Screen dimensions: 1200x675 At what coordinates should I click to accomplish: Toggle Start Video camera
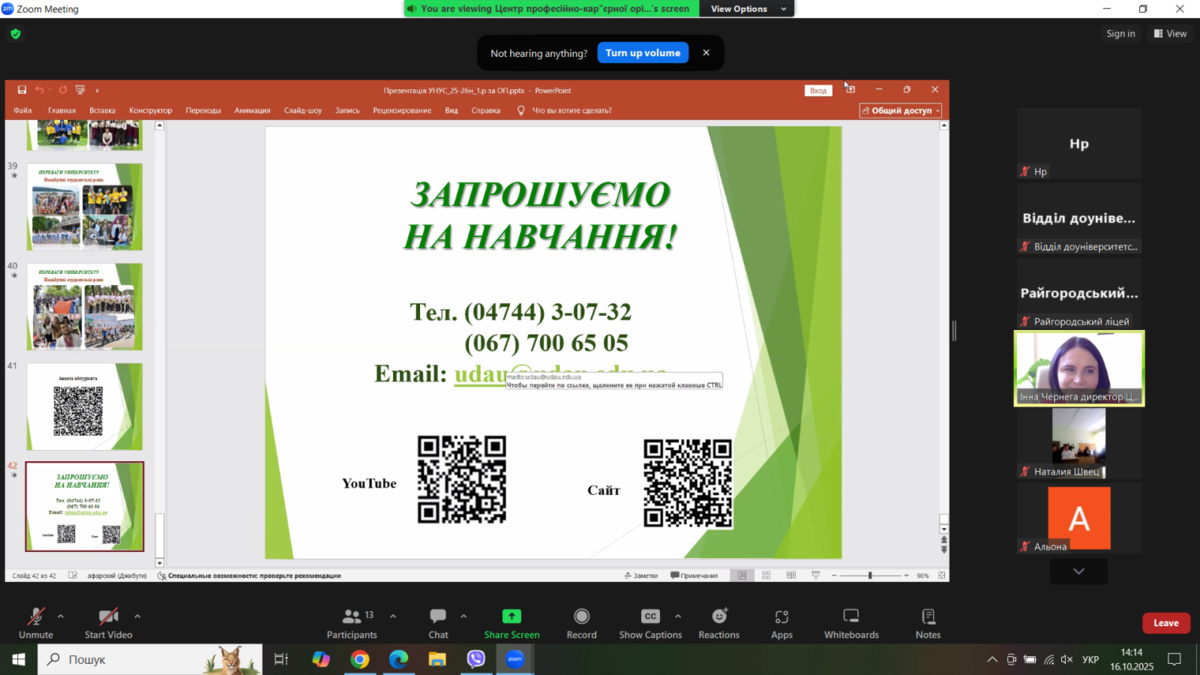coord(108,617)
